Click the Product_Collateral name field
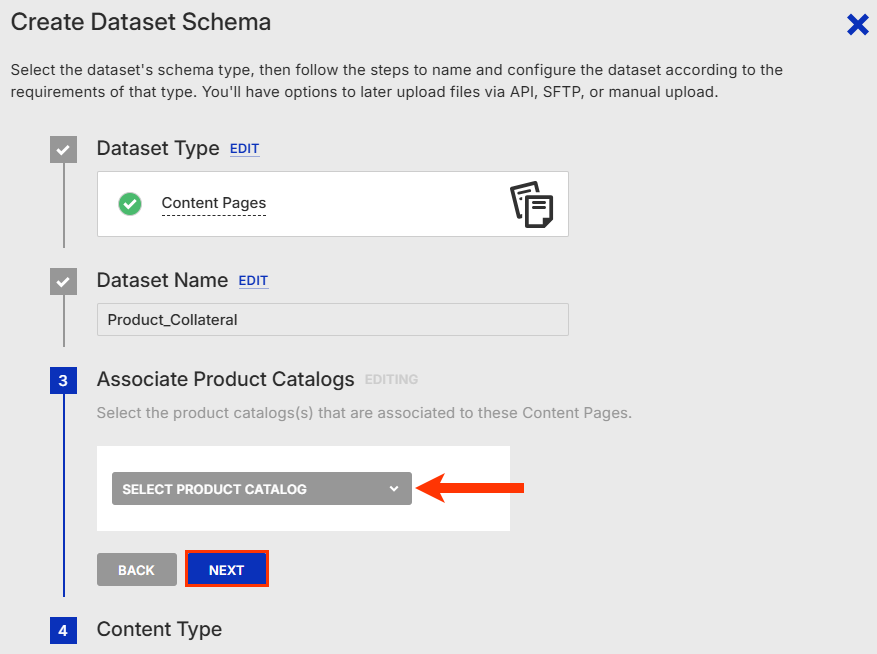This screenshot has width=877, height=654. coord(332,320)
